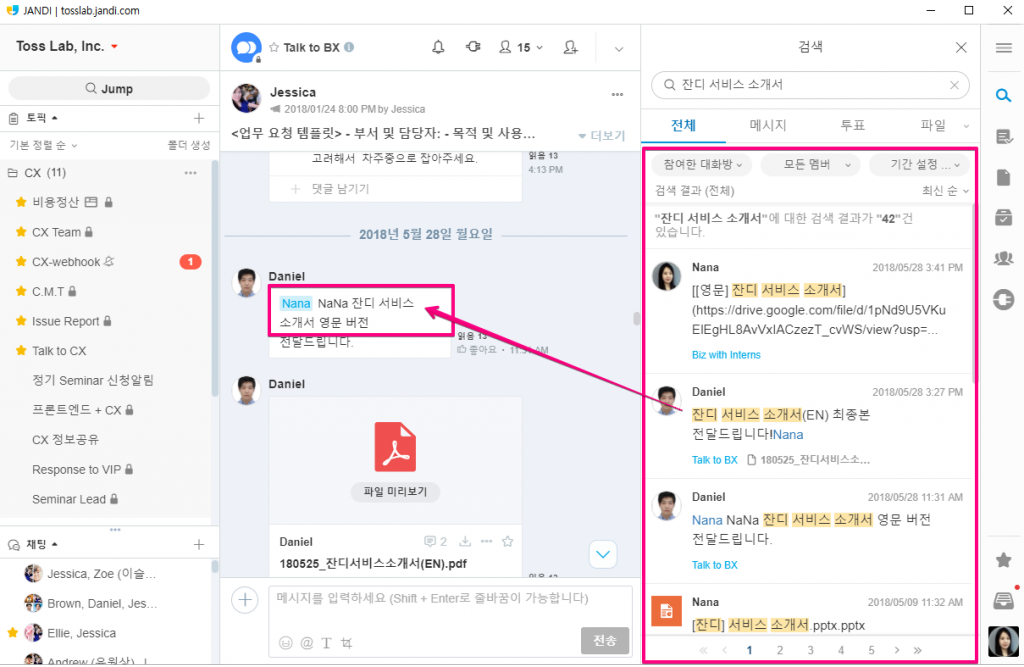Click the JANDI Connect plug icon
The height and width of the screenshot is (667, 1024).
(x=473, y=47)
